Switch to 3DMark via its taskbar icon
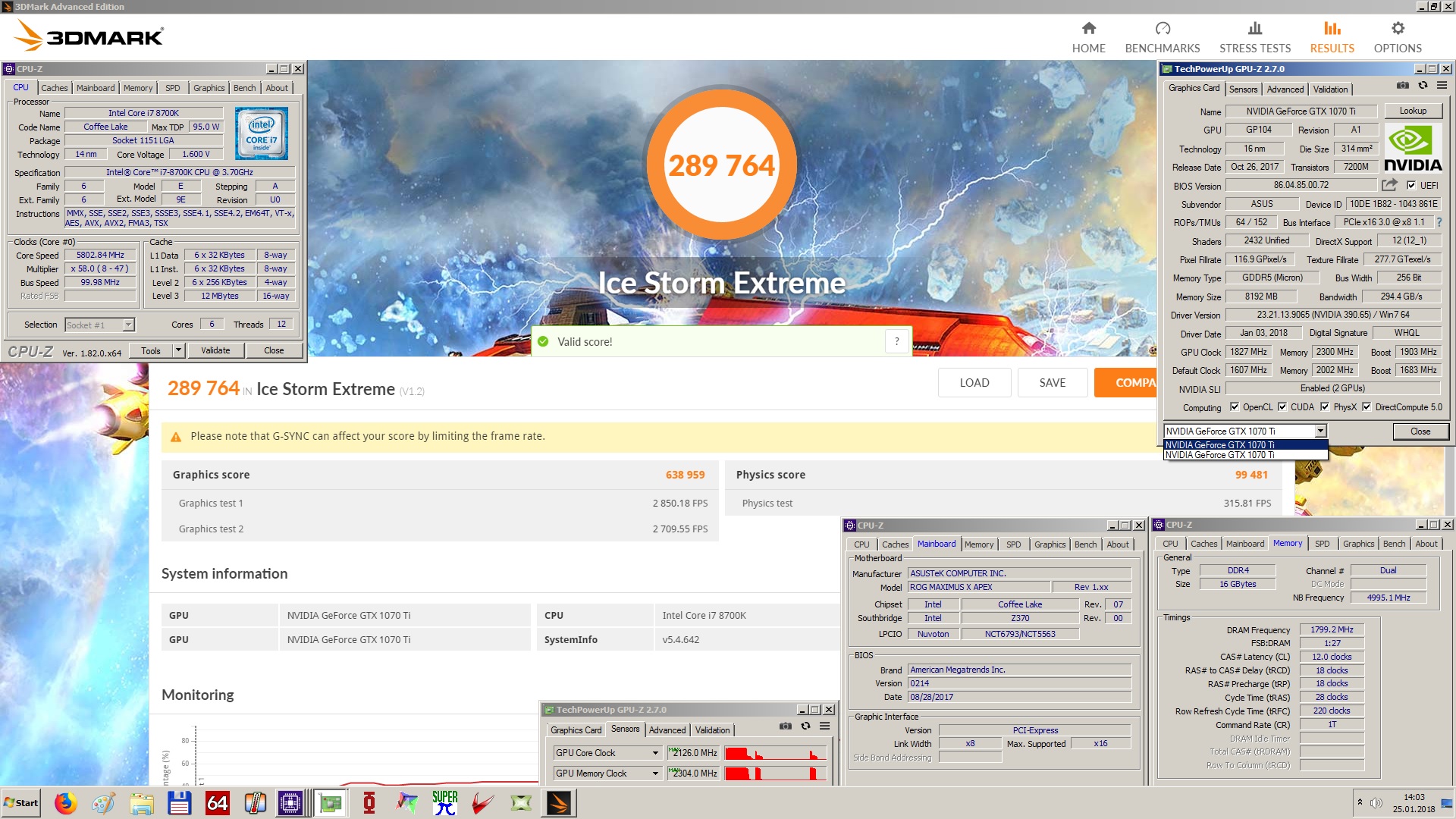The image size is (1456, 819). [x=559, y=803]
